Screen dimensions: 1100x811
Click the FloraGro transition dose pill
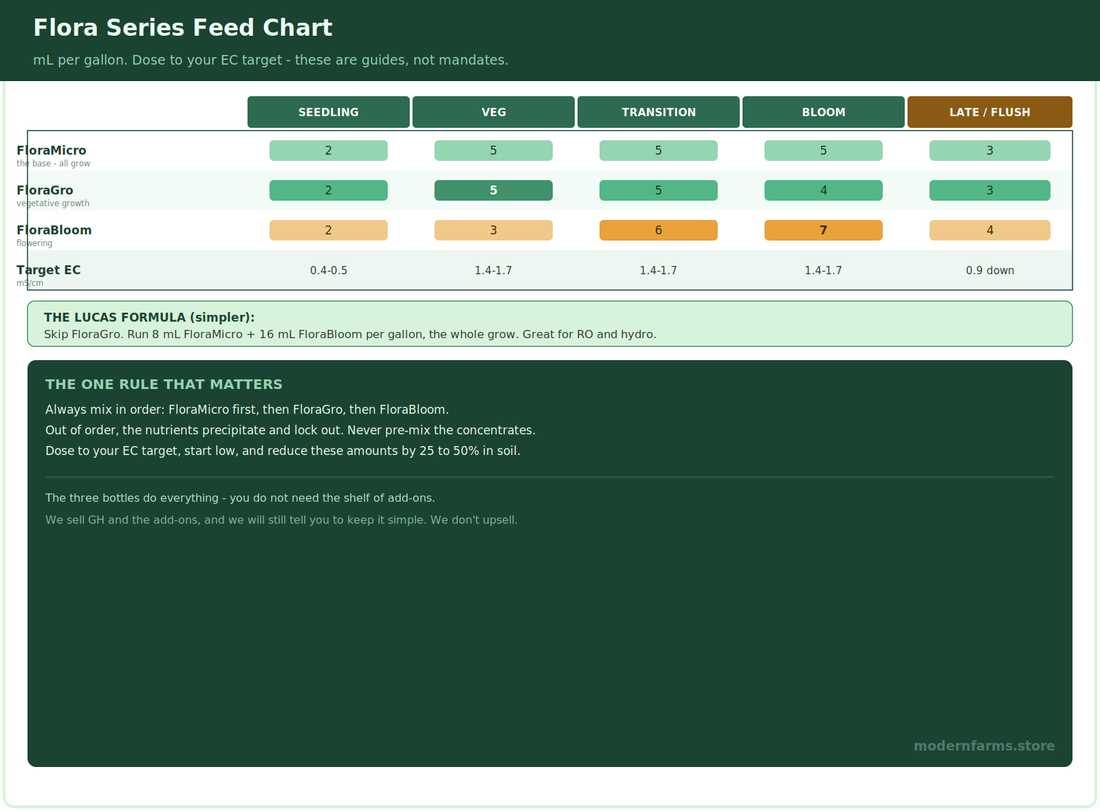click(658, 190)
